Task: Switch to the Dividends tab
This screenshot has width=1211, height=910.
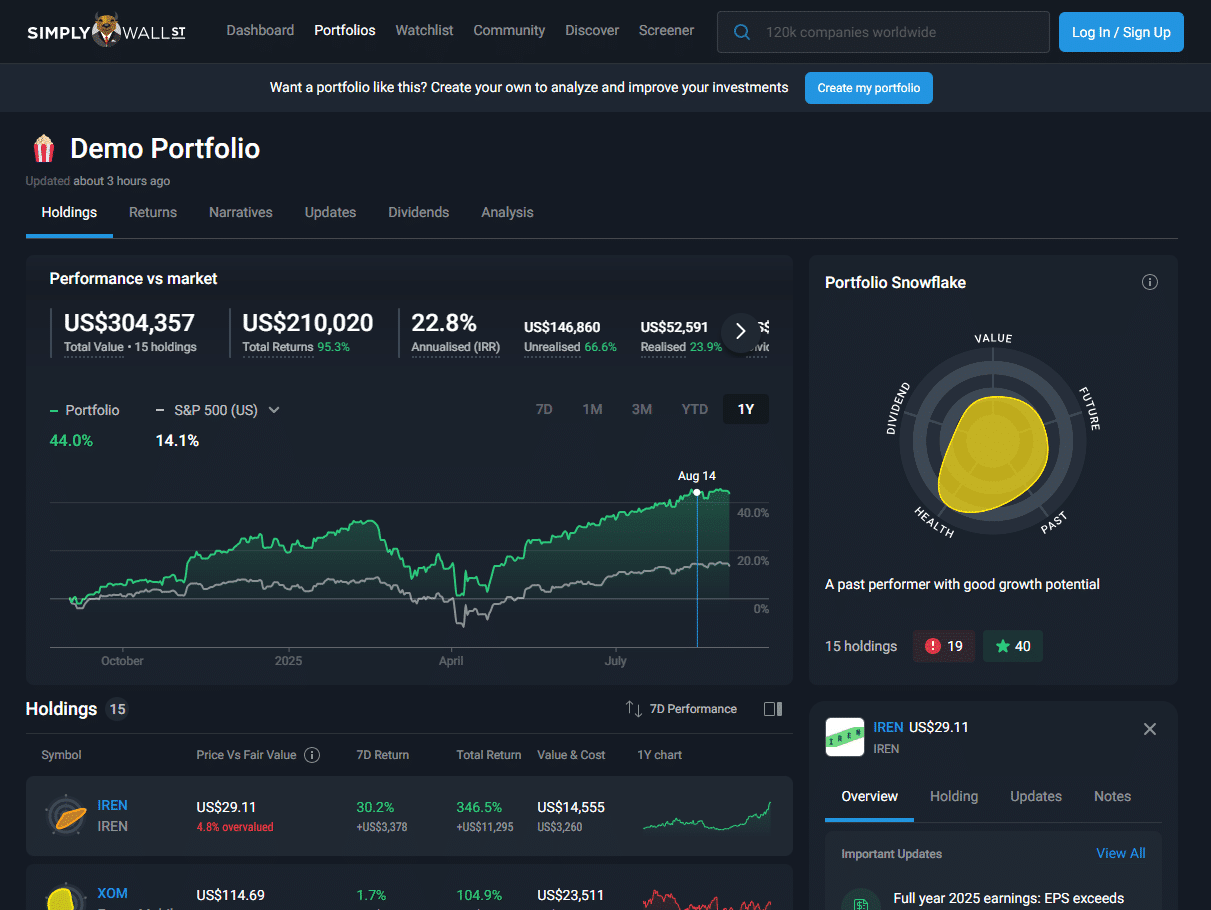Action: coord(418,212)
